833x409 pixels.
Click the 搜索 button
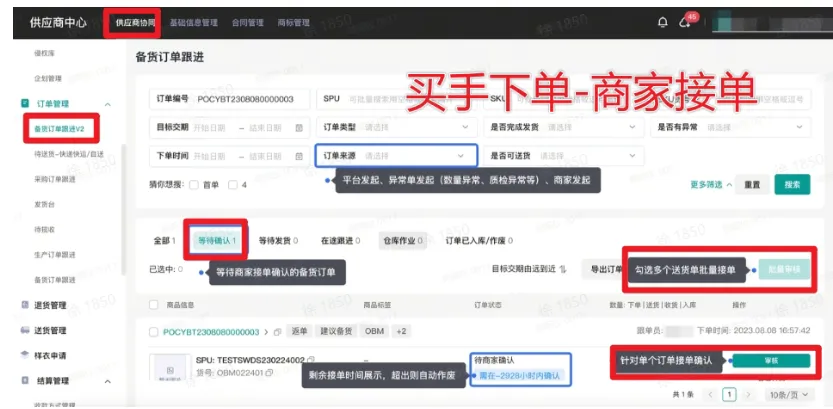[792, 185]
